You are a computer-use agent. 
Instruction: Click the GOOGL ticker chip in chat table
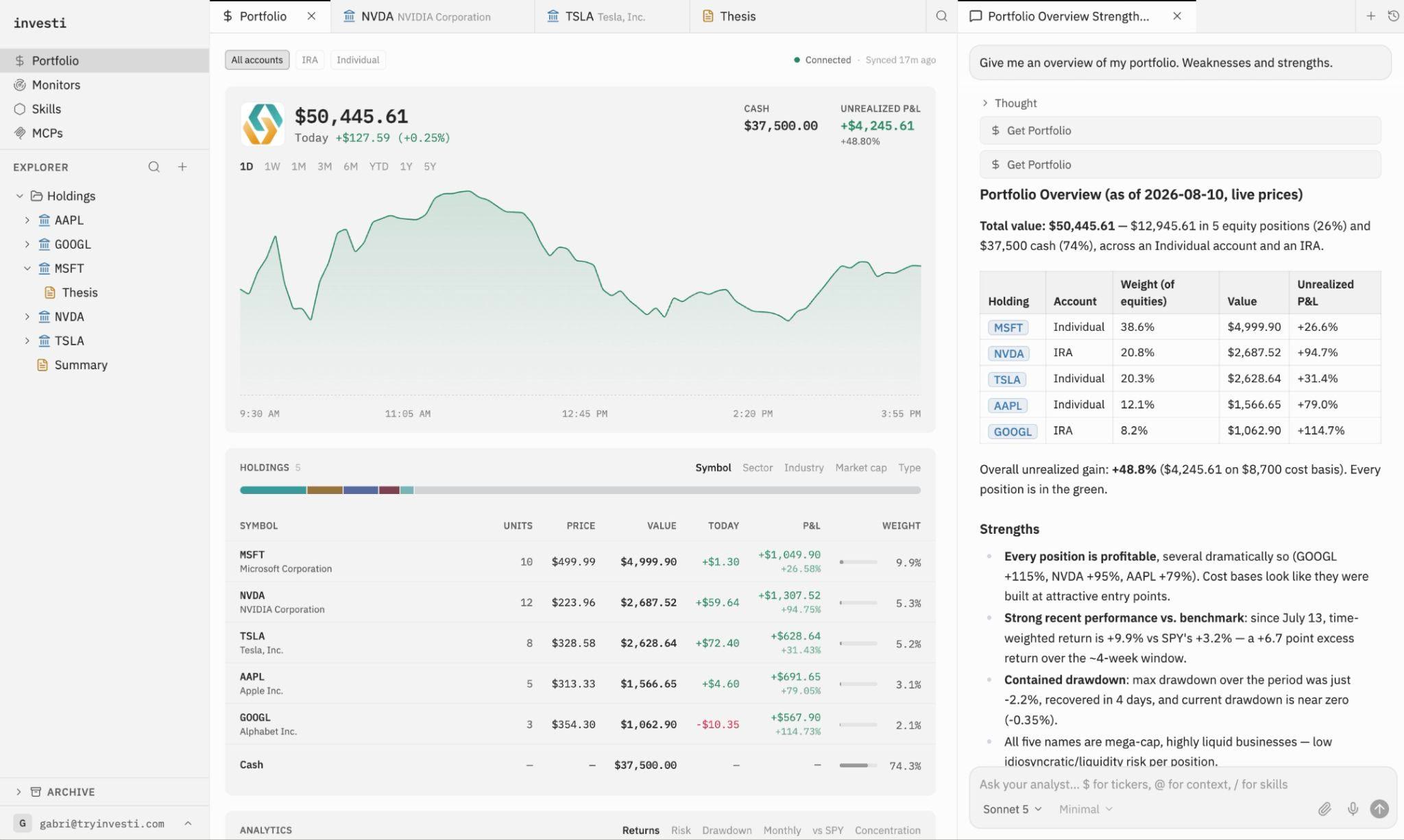tap(1013, 432)
